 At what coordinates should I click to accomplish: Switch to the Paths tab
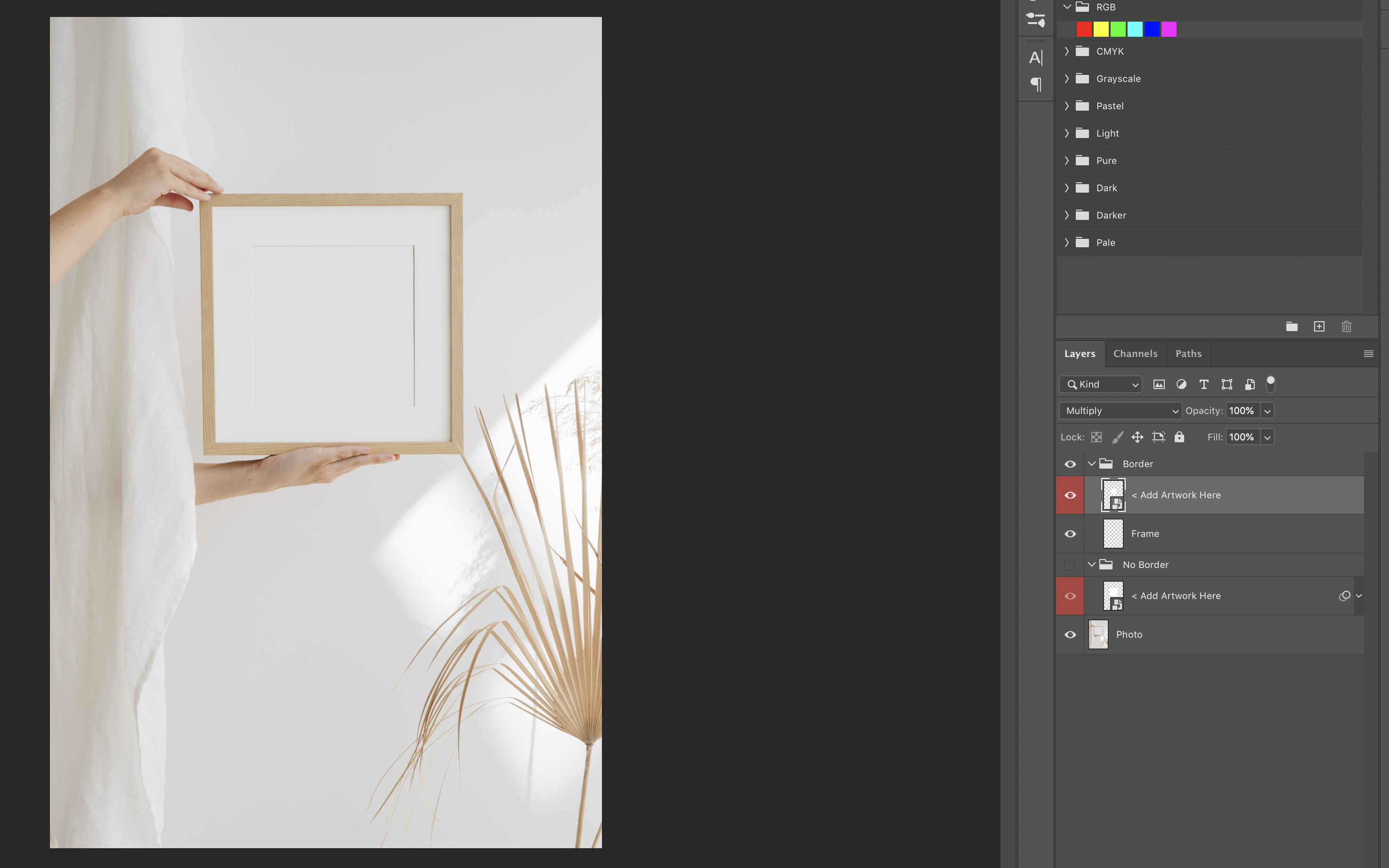(1188, 354)
